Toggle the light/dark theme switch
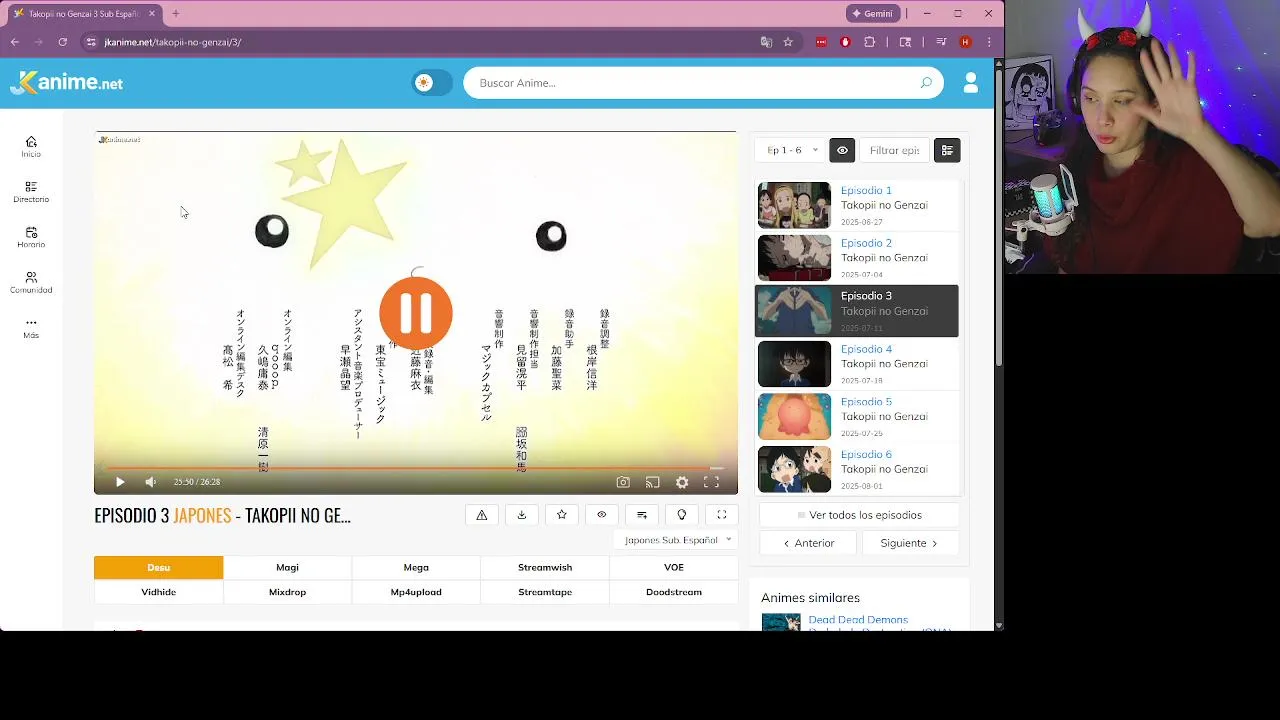This screenshot has height=720, width=1280. coord(431,83)
